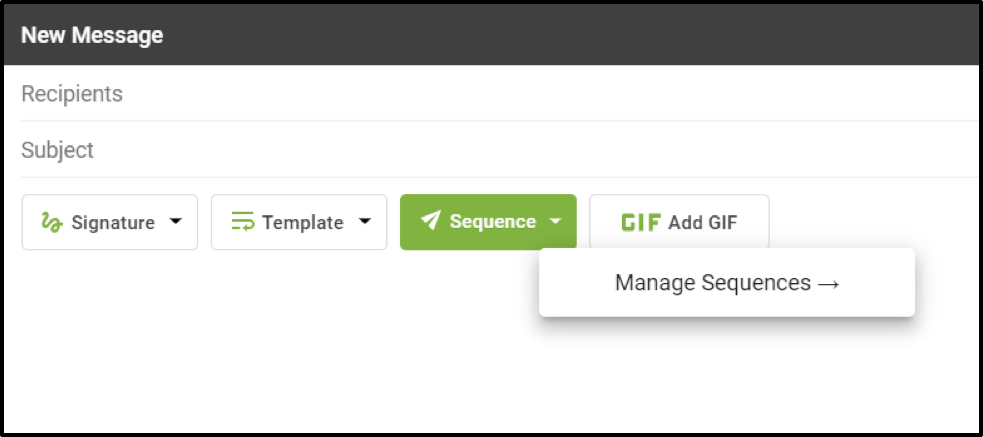
Task: Expand the Signature dropdown arrow
Action: [176, 221]
